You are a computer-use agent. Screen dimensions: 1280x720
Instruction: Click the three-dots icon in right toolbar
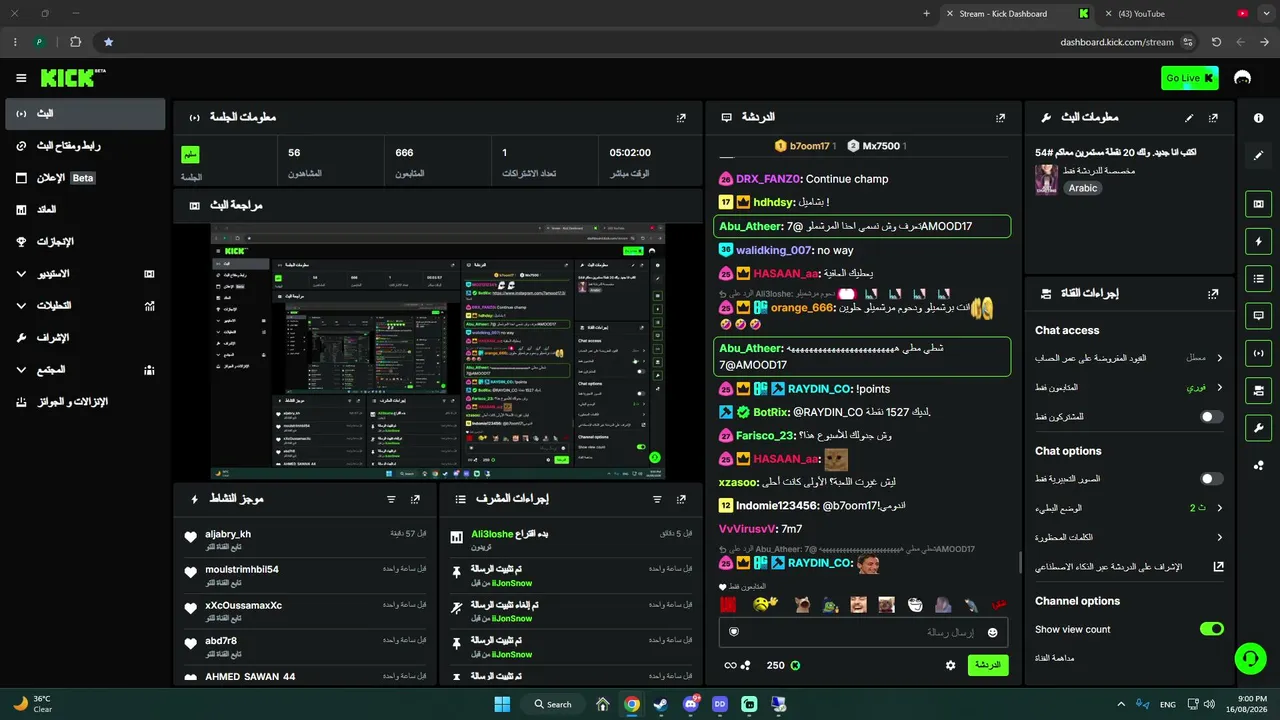point(1258,465)
